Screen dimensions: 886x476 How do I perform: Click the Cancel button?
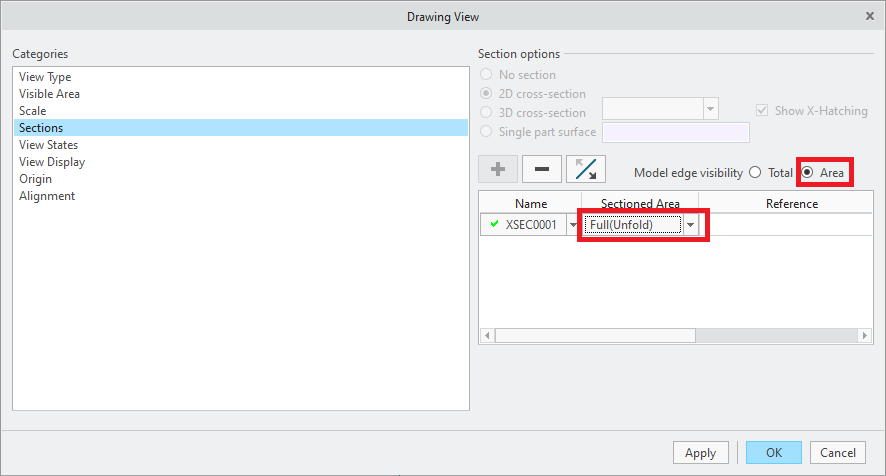(837, 453)
